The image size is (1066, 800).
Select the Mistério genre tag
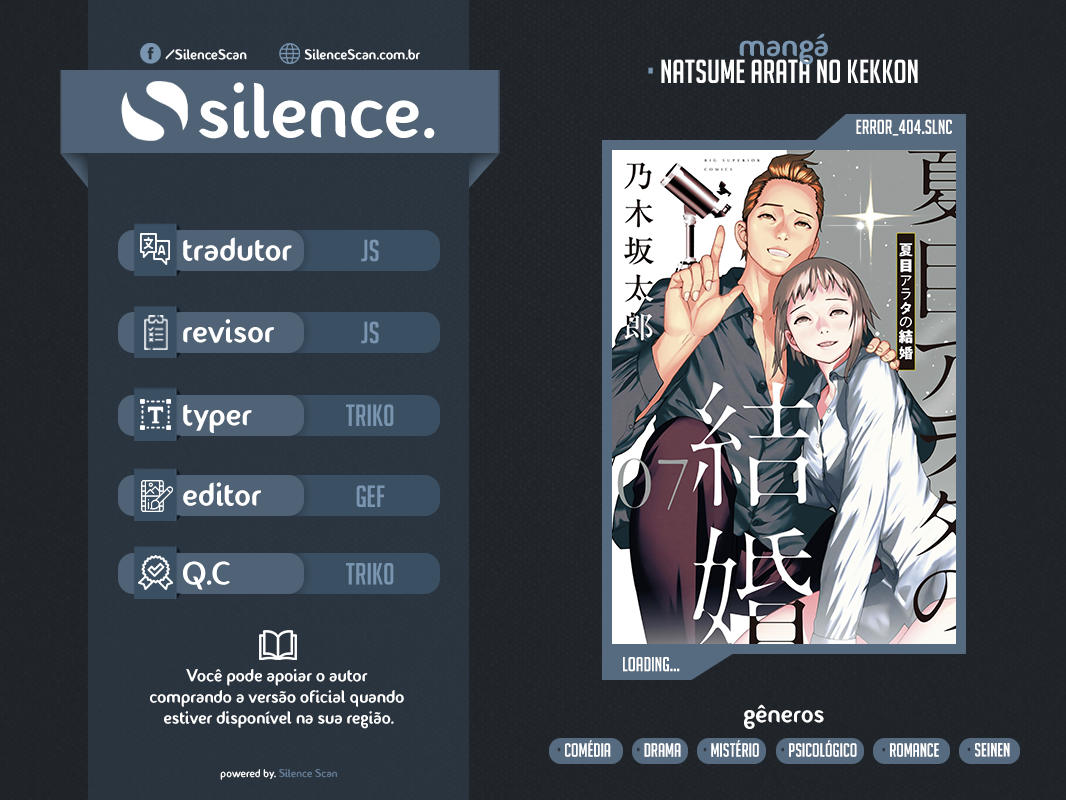click(x=732, y=750)
